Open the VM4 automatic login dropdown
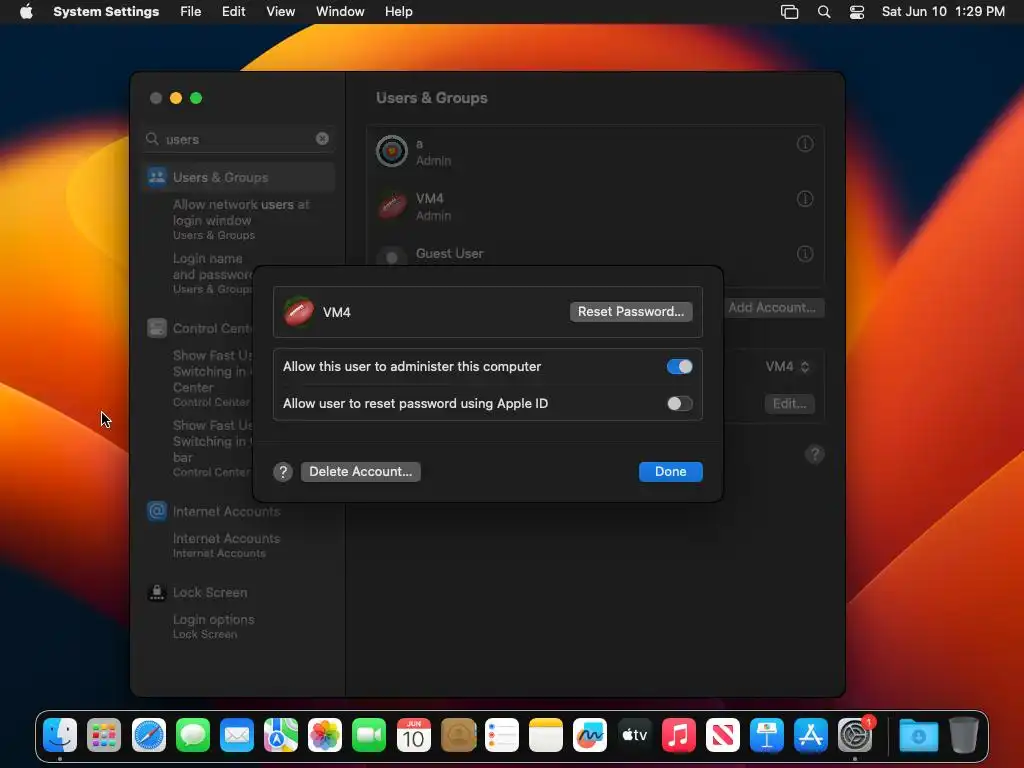 click(788, 366)
